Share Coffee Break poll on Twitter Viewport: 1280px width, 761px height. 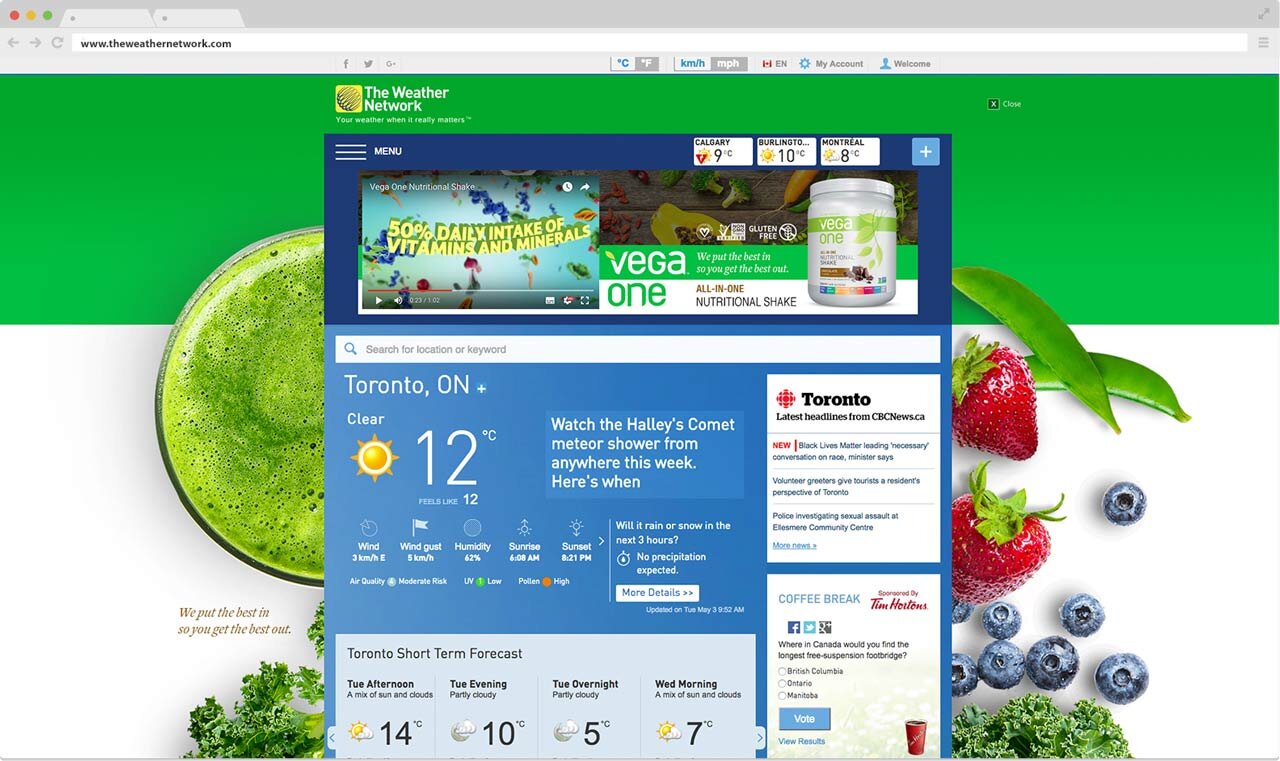tap(810, 627)
